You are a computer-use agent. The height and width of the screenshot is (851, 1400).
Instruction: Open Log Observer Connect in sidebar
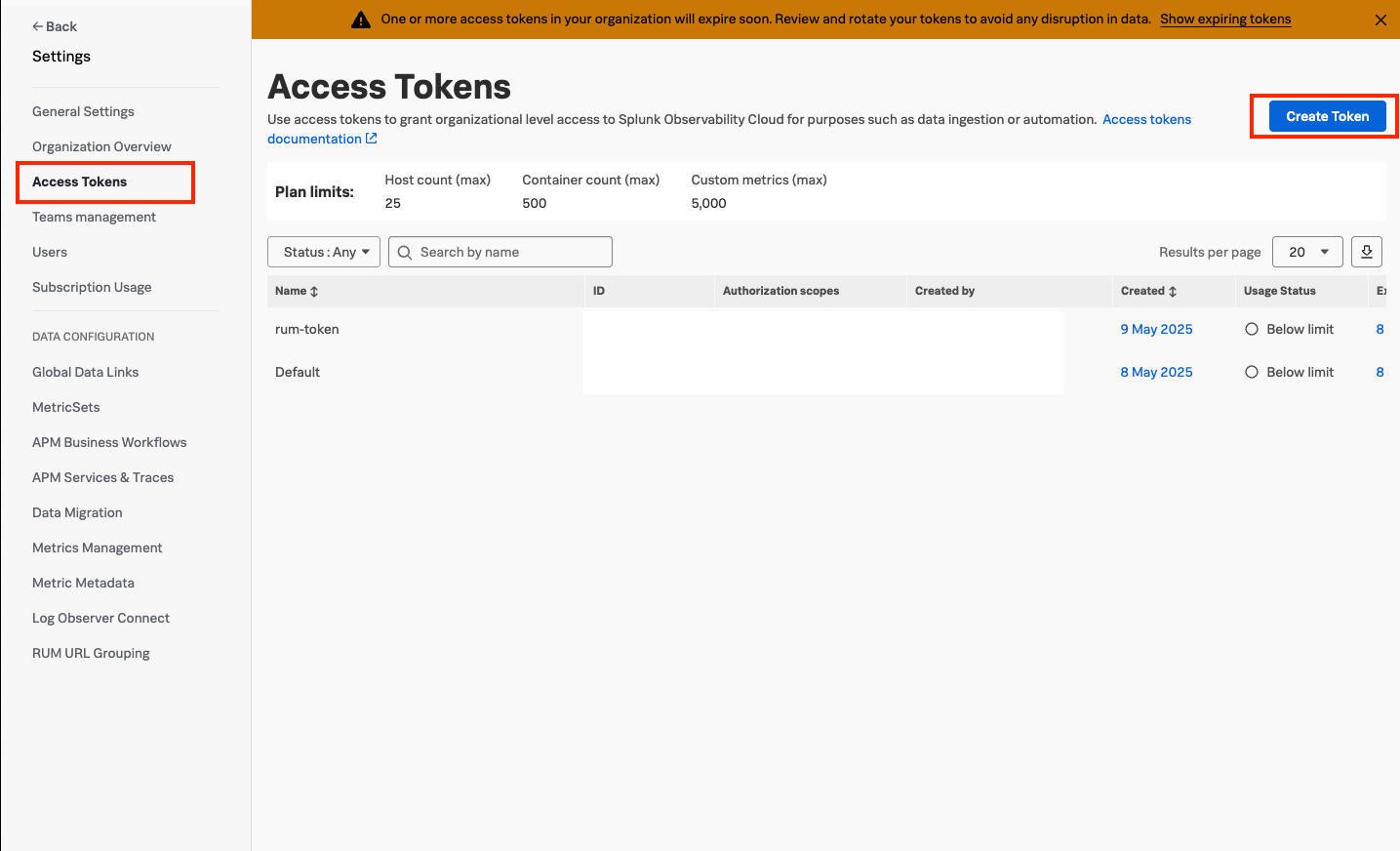(x=100, y=618)
